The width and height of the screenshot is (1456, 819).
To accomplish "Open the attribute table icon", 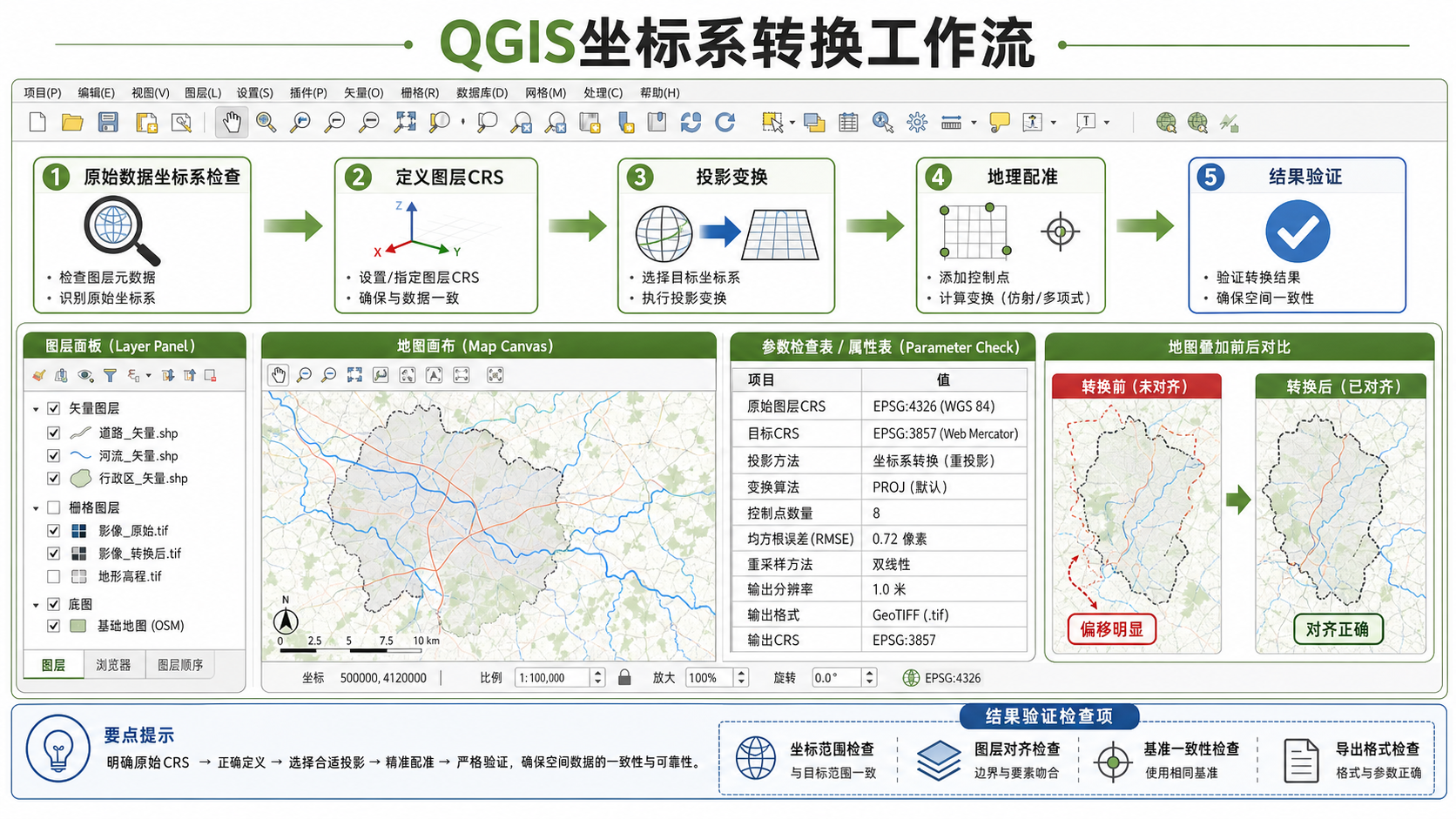I will click(848, 123).
